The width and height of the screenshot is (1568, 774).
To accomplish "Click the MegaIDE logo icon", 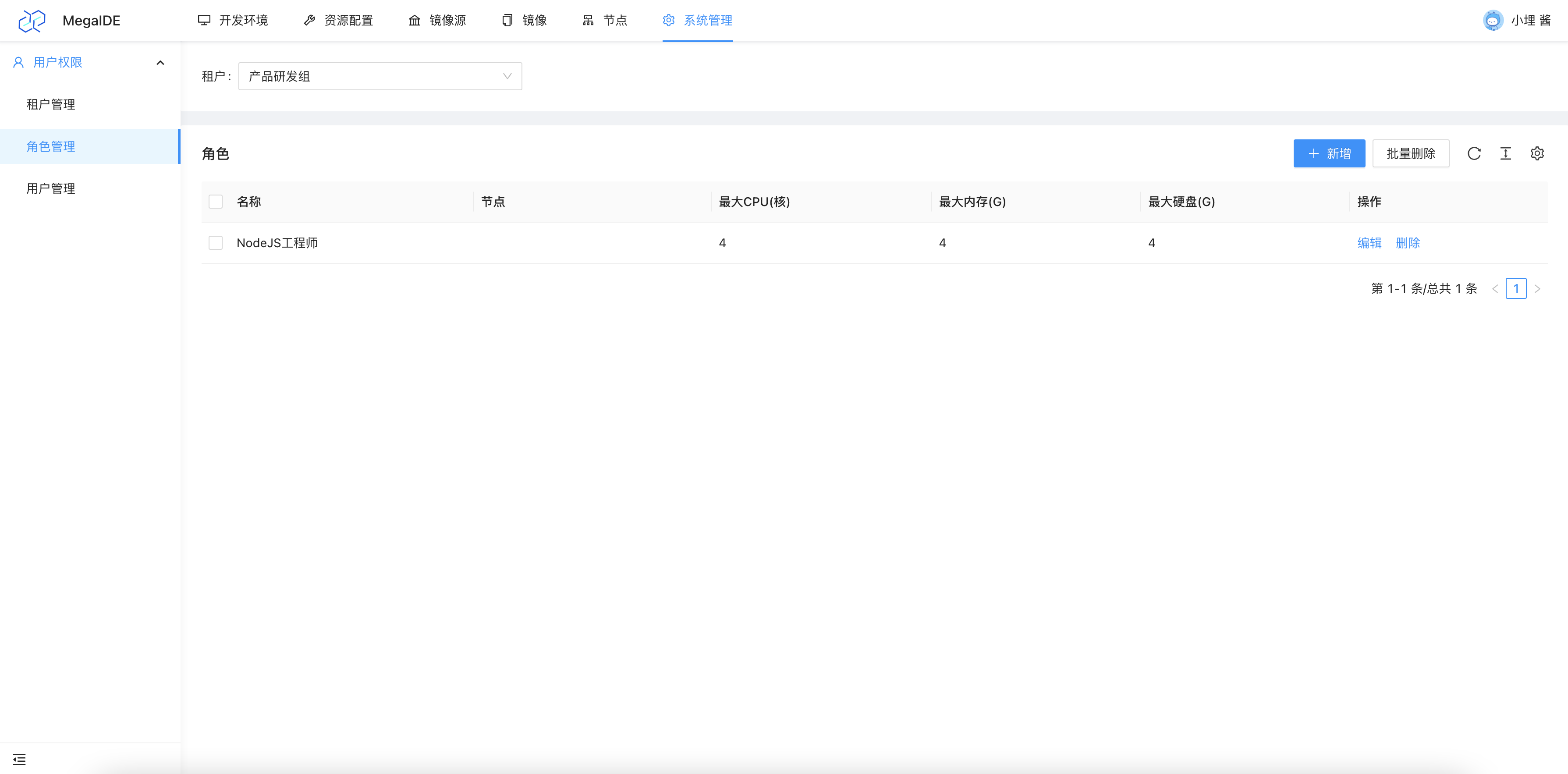I will tap(32, 21).
